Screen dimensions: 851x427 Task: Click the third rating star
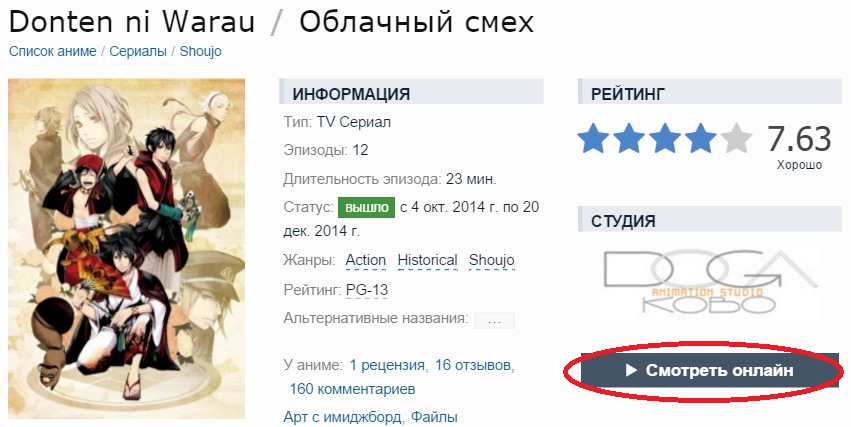point(664,138)
